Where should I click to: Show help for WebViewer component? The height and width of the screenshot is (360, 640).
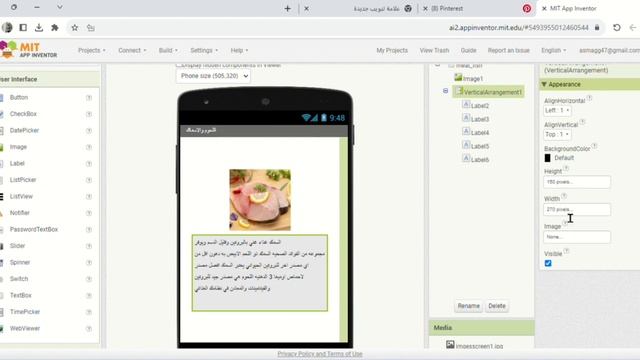pos(89,329)
